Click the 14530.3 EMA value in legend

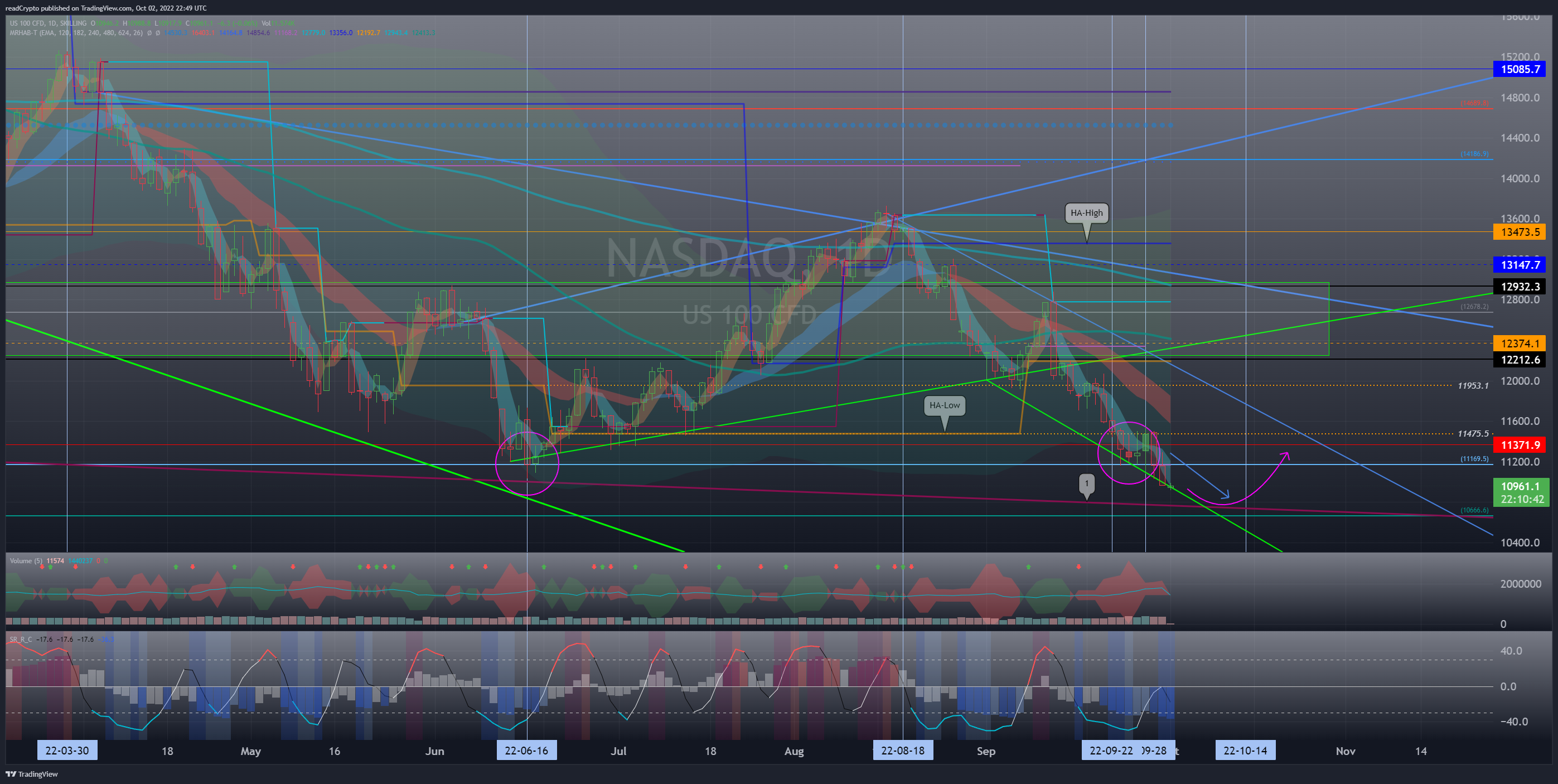coord(176,33)
